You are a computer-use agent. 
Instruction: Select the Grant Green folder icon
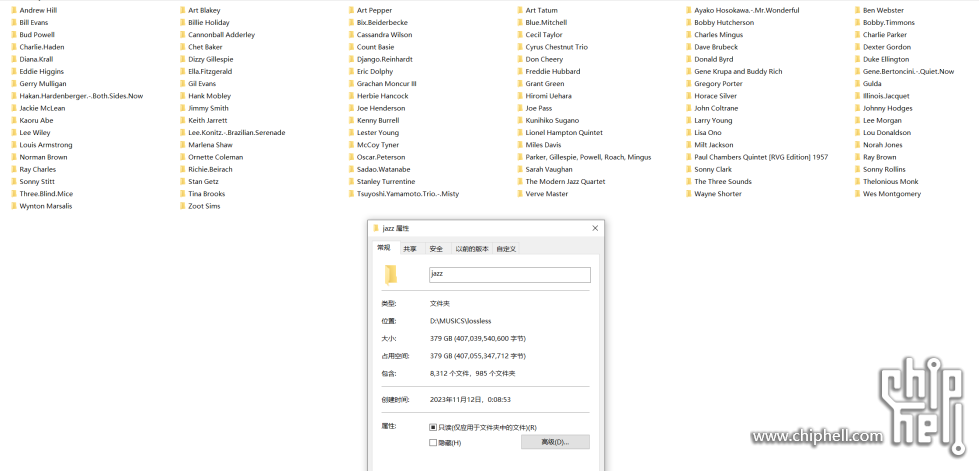click(x=519, y=84)
